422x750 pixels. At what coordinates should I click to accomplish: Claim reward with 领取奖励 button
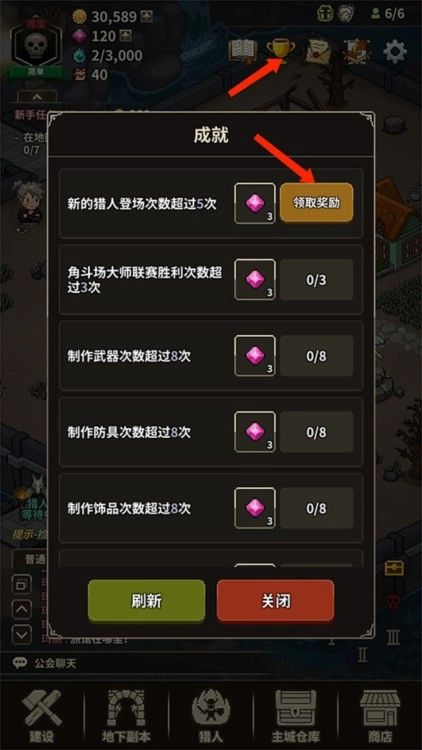click(x=317, y=203)
